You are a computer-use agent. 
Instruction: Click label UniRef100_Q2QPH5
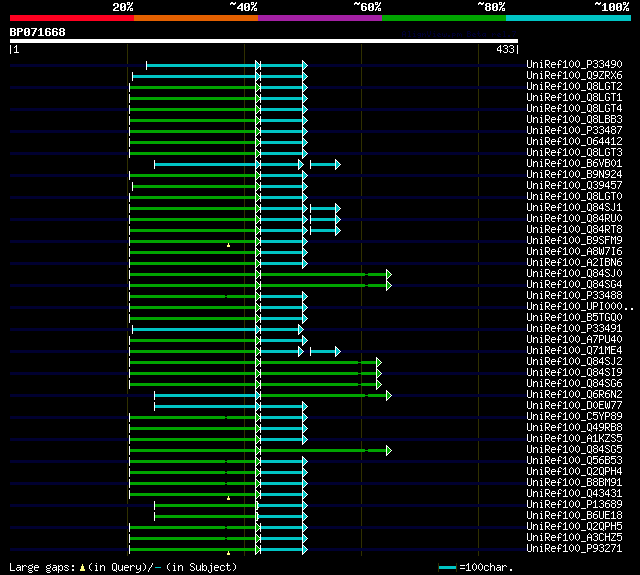[574, 527]
